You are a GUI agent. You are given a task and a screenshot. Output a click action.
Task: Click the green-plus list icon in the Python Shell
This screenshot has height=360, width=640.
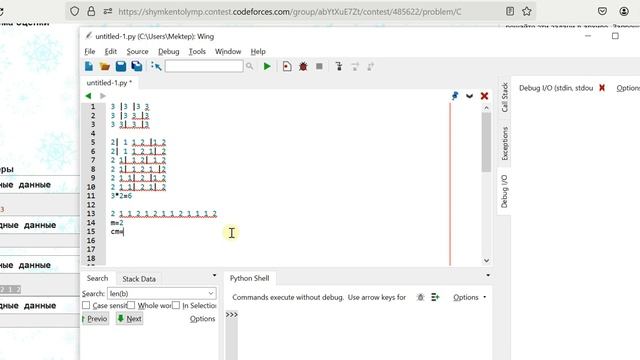coord(435,297)
